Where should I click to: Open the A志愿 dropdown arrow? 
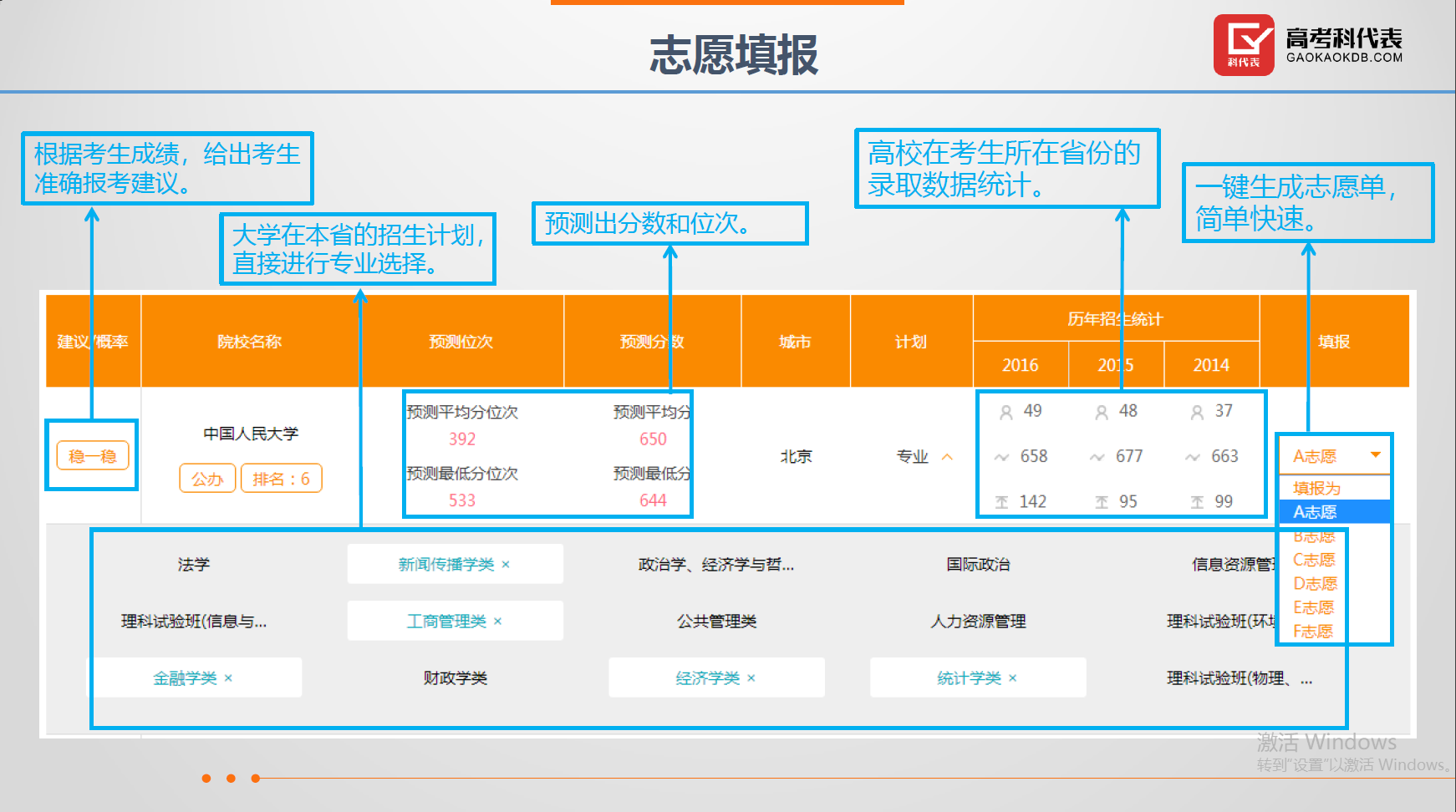pyautogui.click(x=1375, y=455)
